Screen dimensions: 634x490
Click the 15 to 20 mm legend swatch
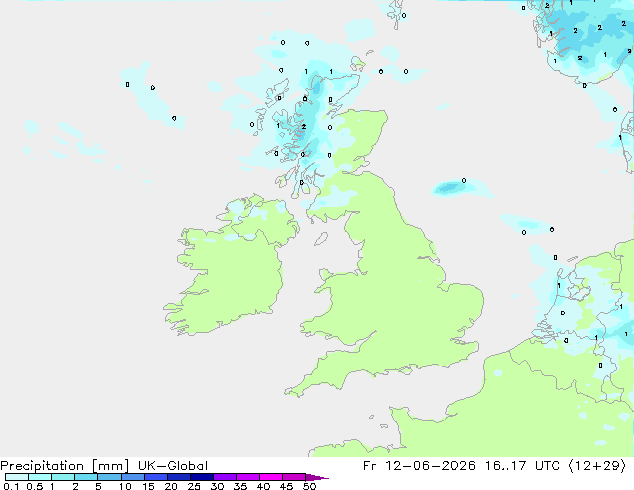click(x=155, y=477)
